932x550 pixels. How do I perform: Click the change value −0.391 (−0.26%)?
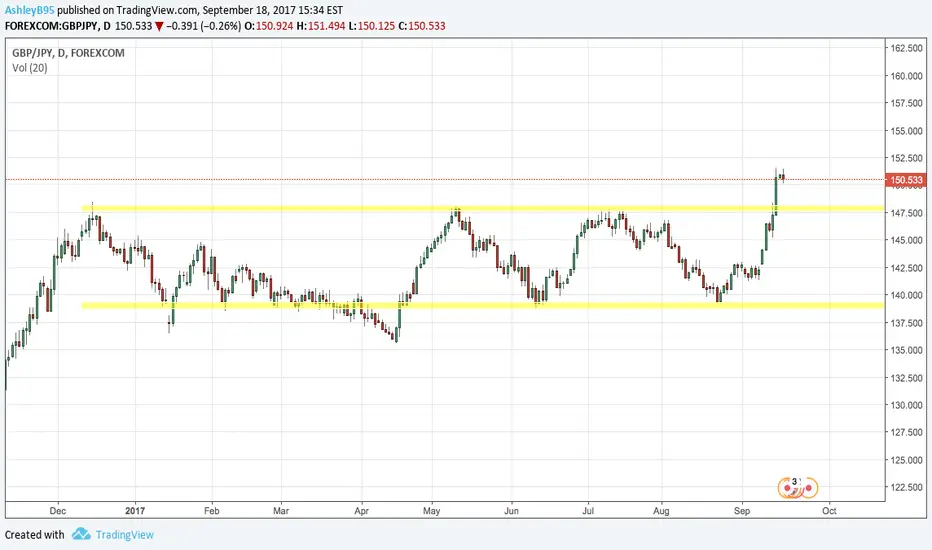pyautogui.click(x=204, y=26)
